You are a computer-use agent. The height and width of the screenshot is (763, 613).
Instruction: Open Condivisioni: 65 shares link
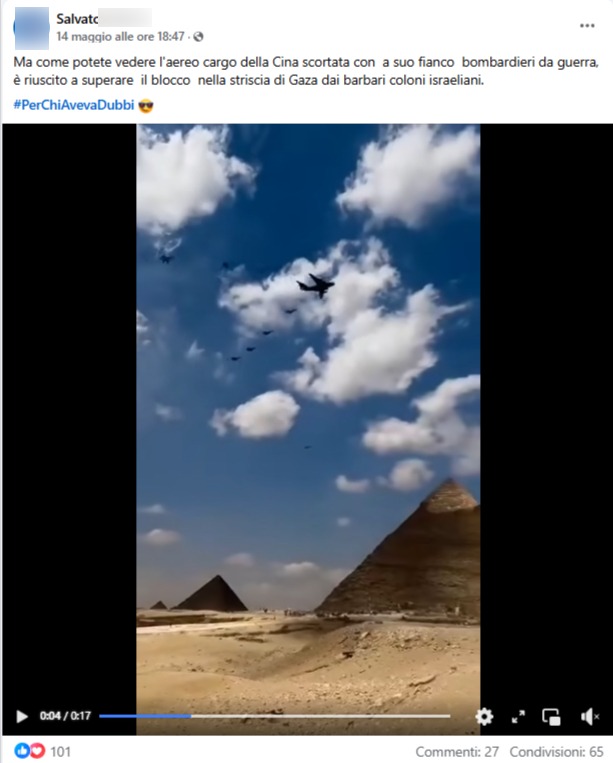[556, 752]
